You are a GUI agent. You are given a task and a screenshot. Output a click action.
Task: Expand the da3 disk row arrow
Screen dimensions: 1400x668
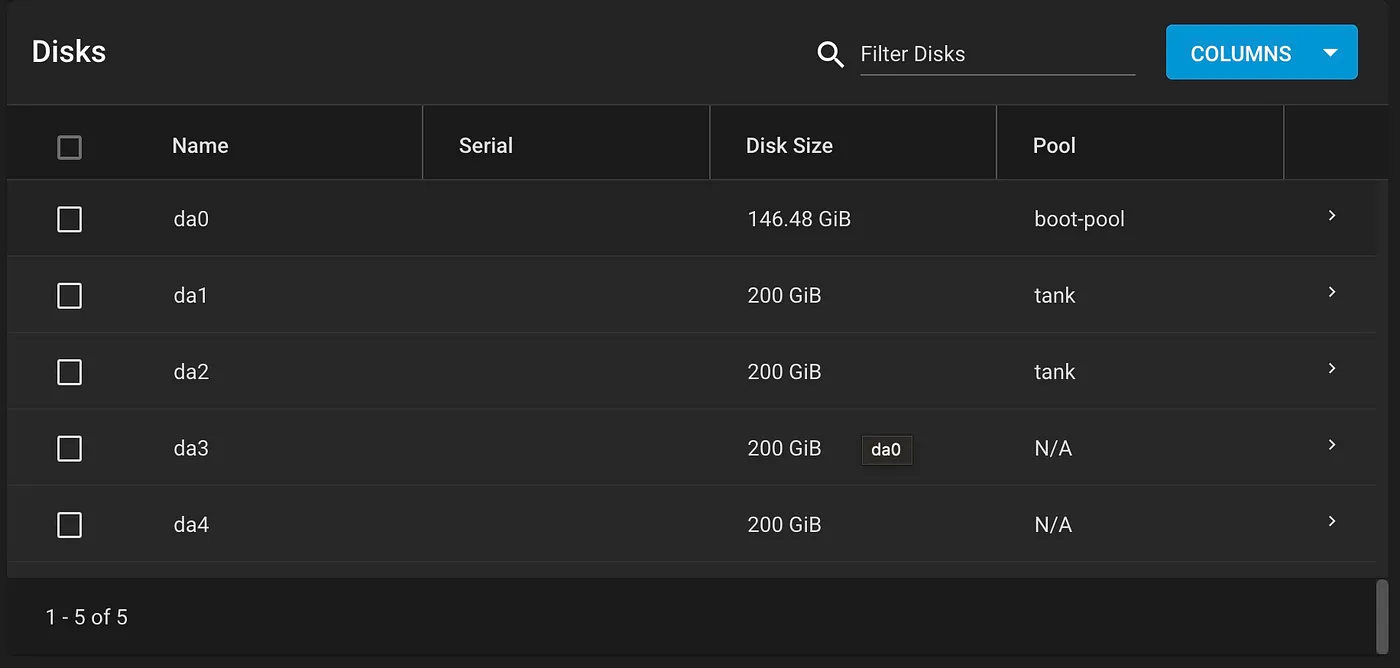pos(1332,445)
